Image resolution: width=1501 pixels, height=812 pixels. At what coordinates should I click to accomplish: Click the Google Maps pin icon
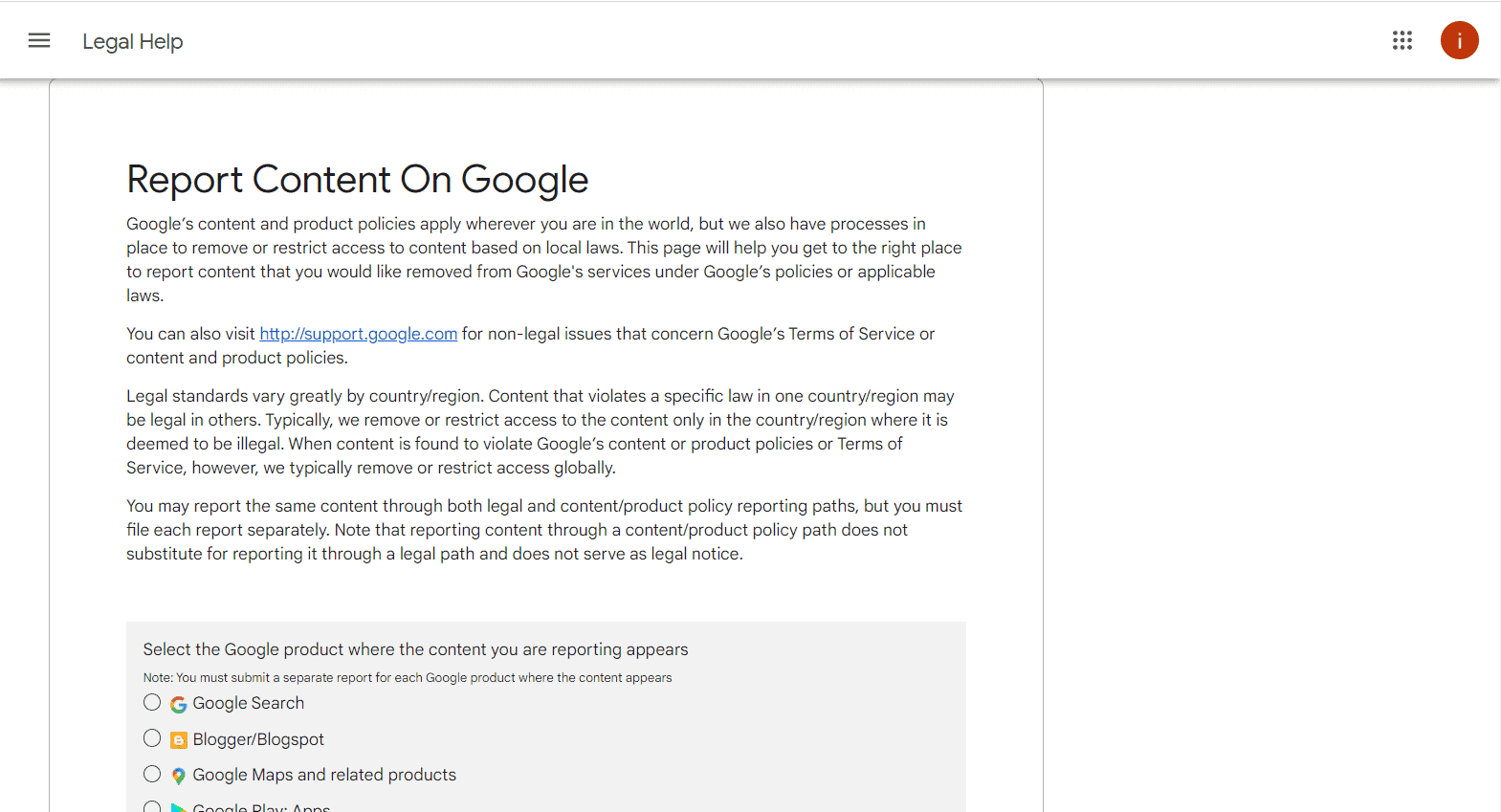[179, 776]
